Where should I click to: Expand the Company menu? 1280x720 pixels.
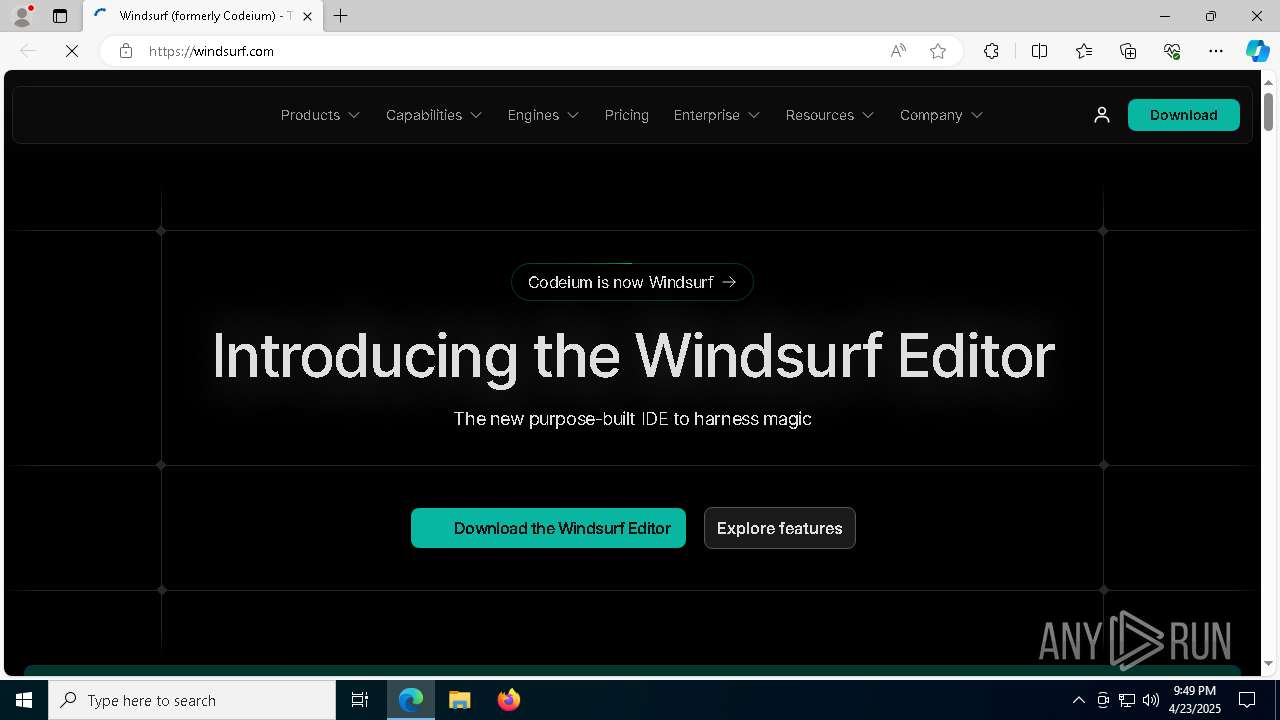coord(941,115)
